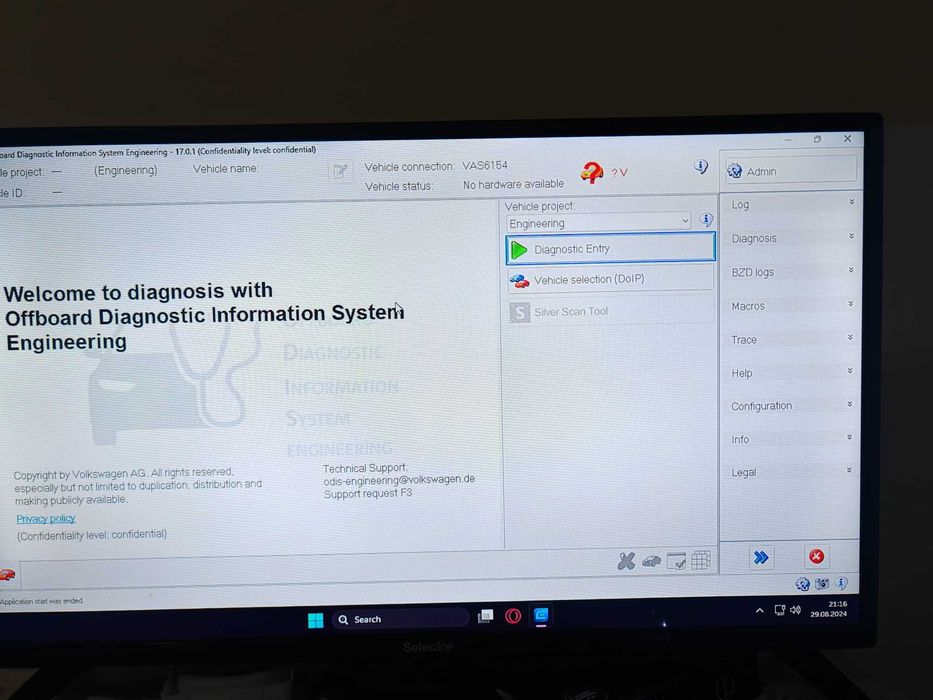The image size is (933, 700).
Task: Expand the Macros section
Action: point(792,306)
